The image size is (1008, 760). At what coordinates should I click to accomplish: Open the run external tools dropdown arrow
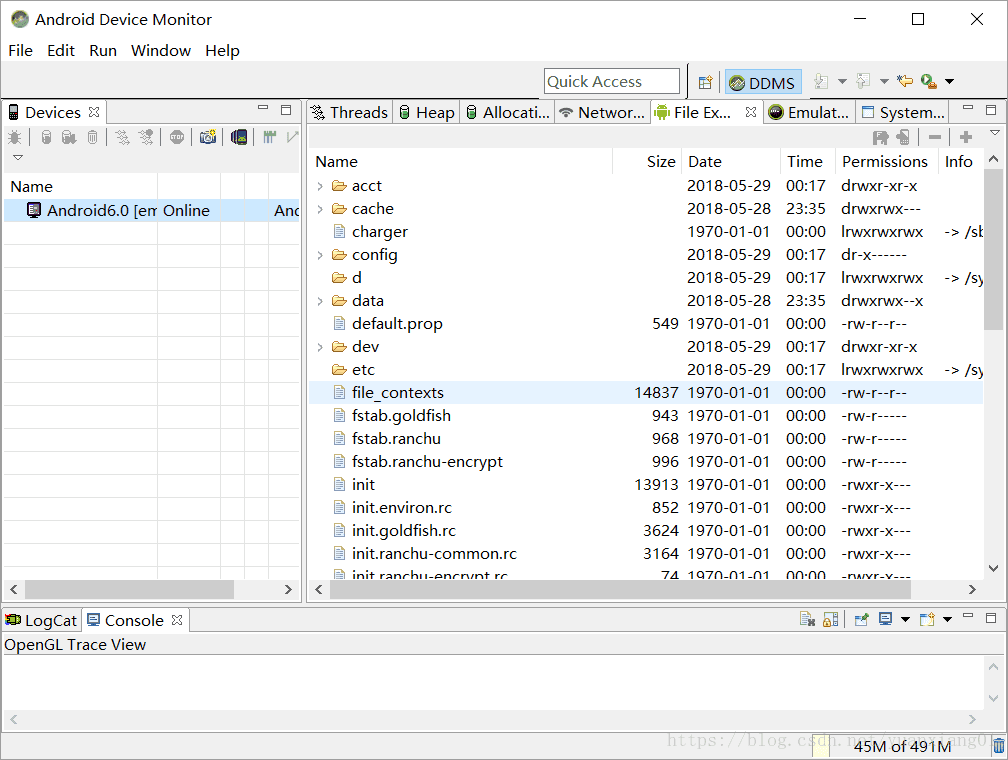pyautogui.click(x=949, y=82)
